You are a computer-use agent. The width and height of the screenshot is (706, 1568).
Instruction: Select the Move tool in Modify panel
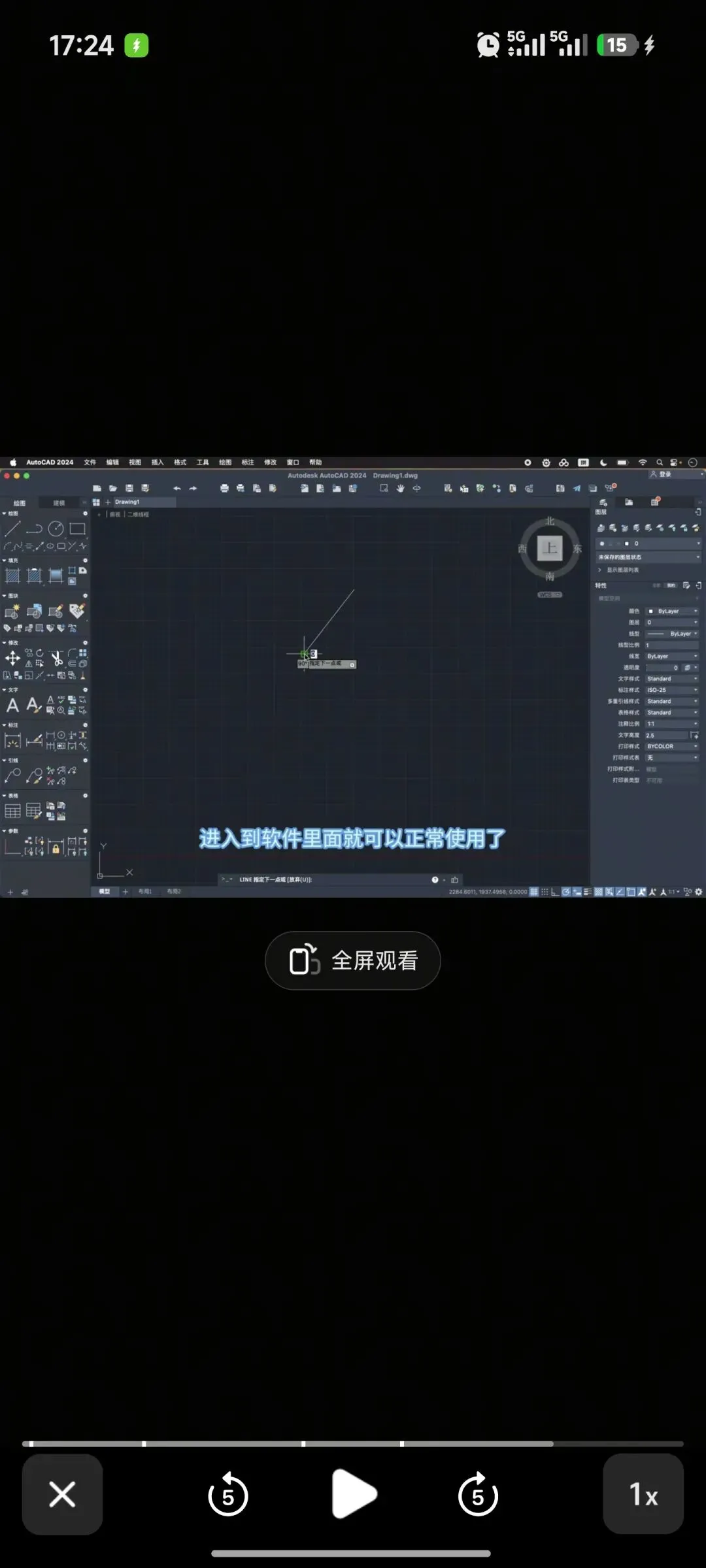[12, 658]
